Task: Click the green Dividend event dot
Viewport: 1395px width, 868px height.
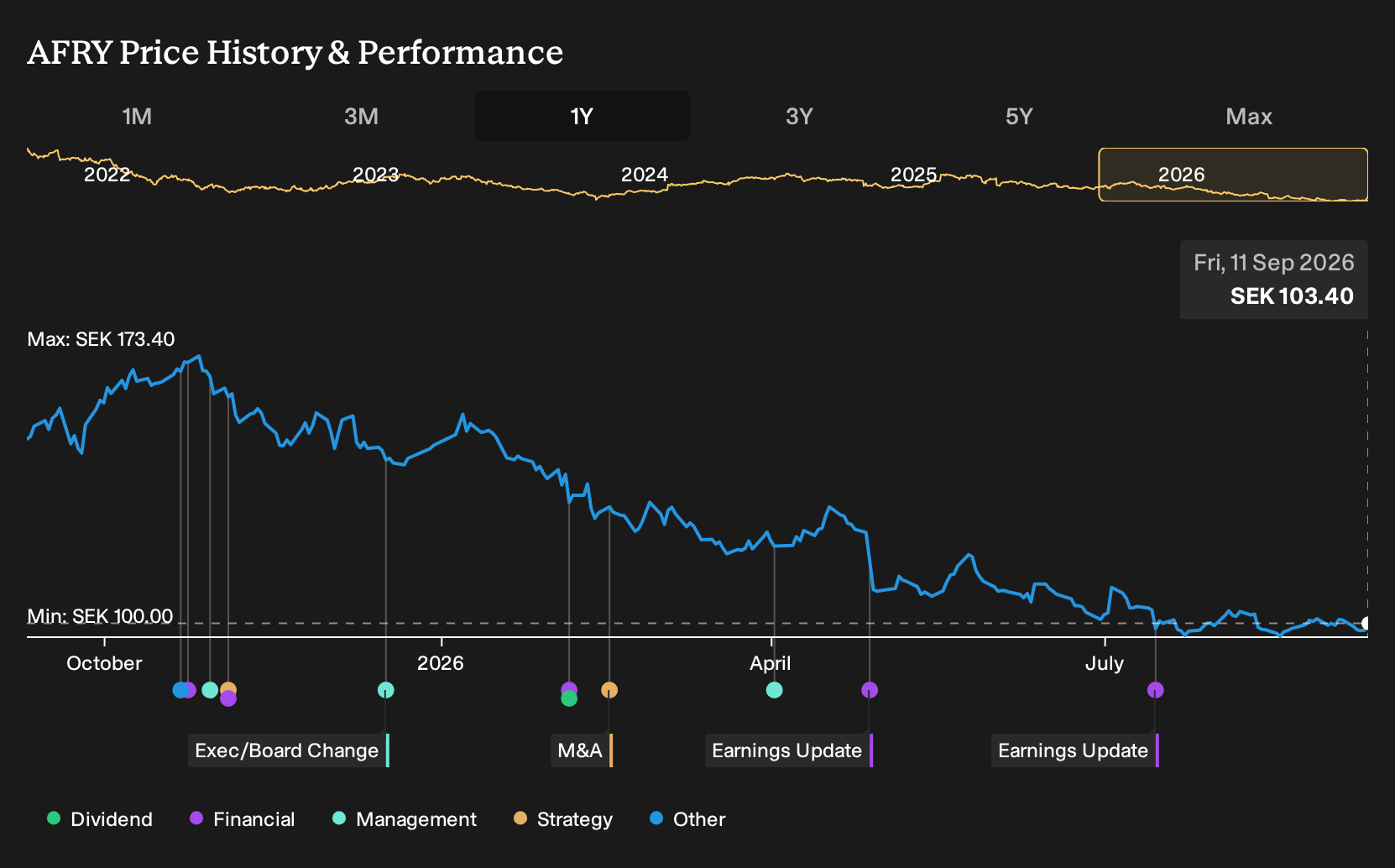Action: [x=569, y=698]
